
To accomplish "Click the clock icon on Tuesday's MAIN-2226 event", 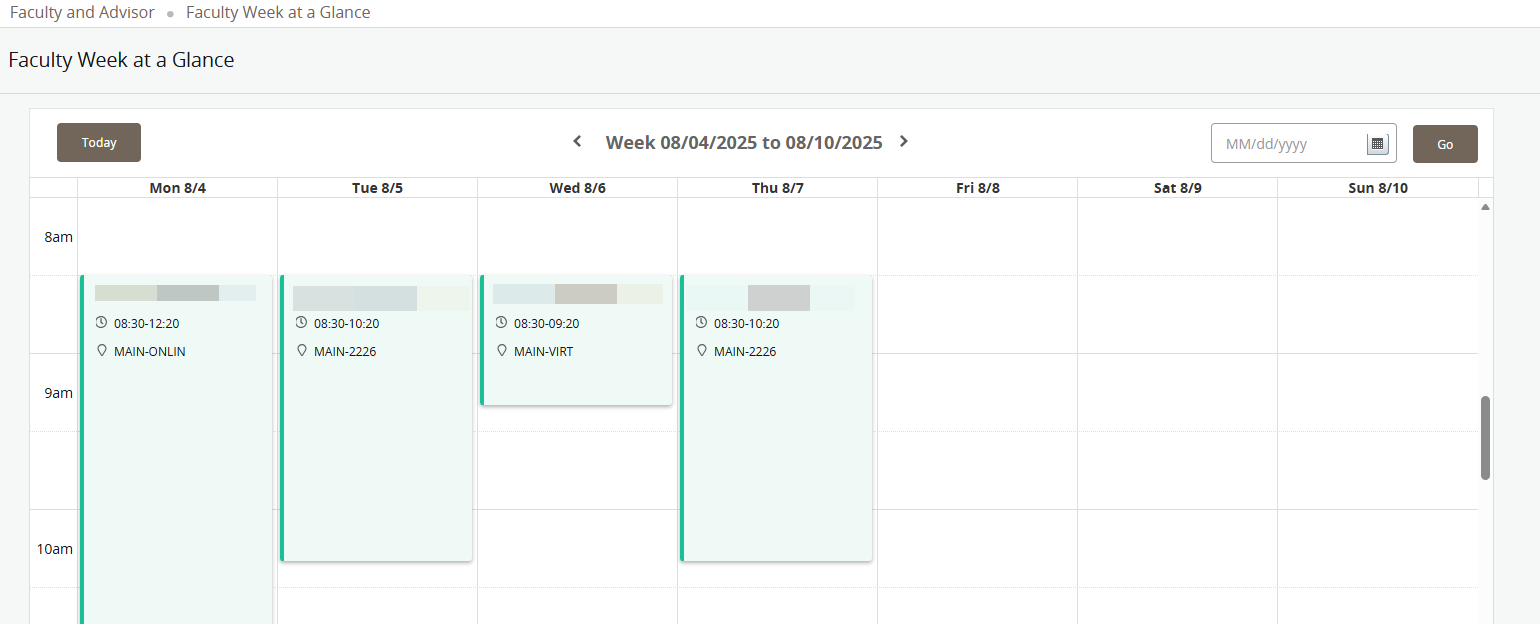I will (x=299, y=322).
